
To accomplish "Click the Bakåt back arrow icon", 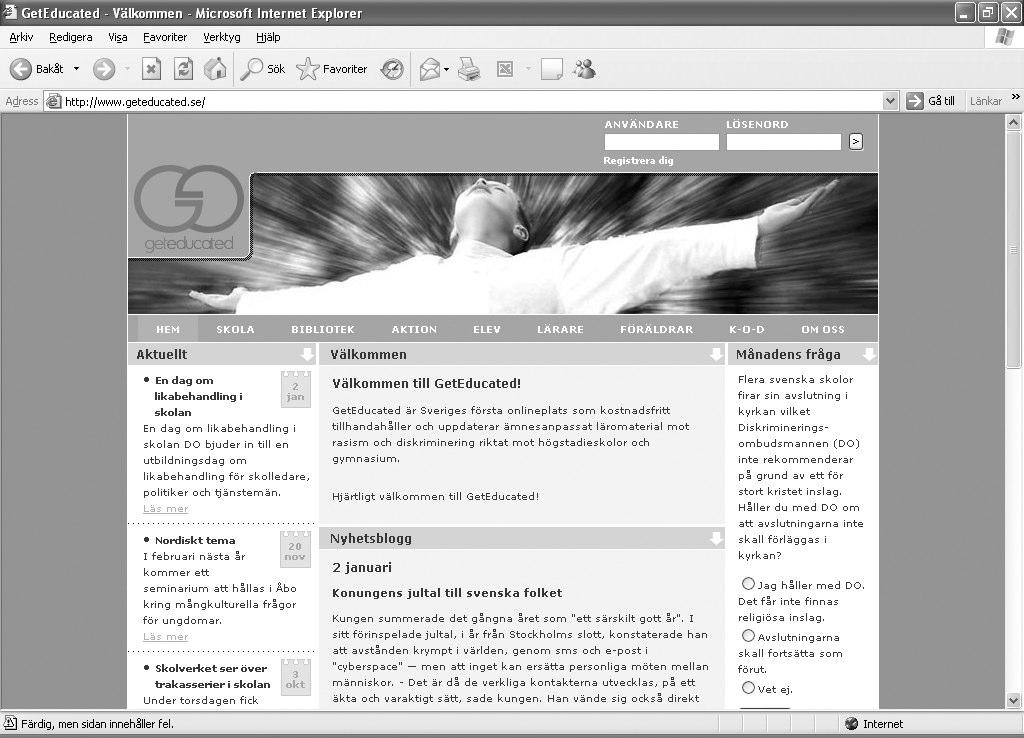I will click(20, 69).
